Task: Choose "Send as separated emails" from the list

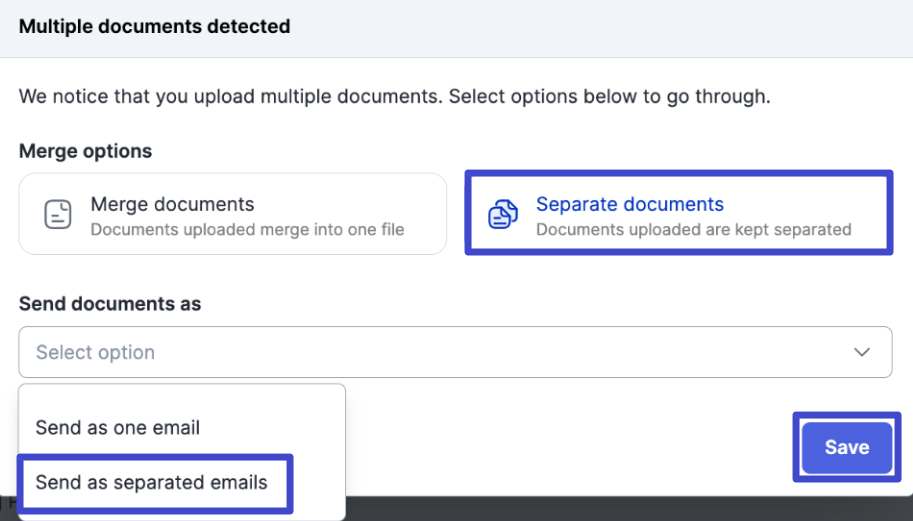Action: point(152,483)
